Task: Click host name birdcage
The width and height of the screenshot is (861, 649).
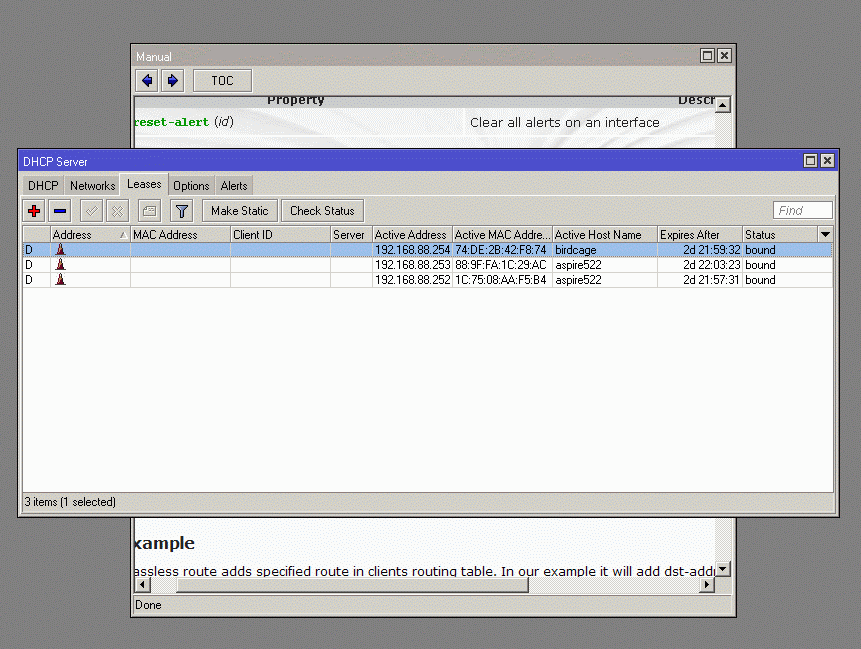Action: pos(575,250)
